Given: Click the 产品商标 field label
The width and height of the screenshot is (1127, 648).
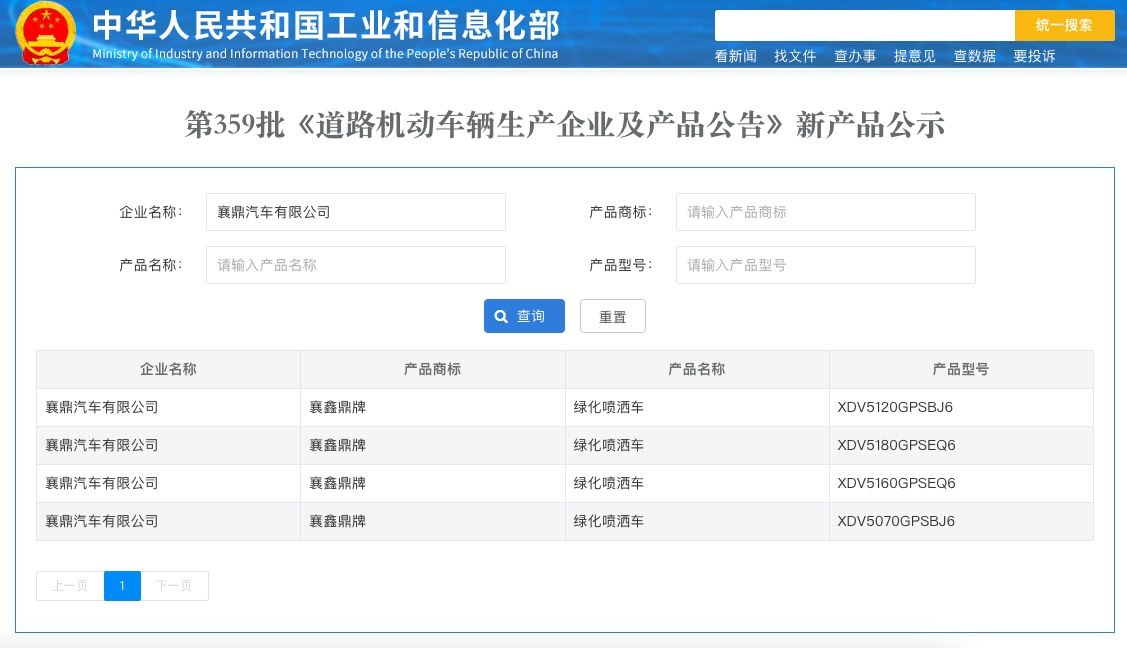Looking at the screenshot, I should tap(621, 212).
